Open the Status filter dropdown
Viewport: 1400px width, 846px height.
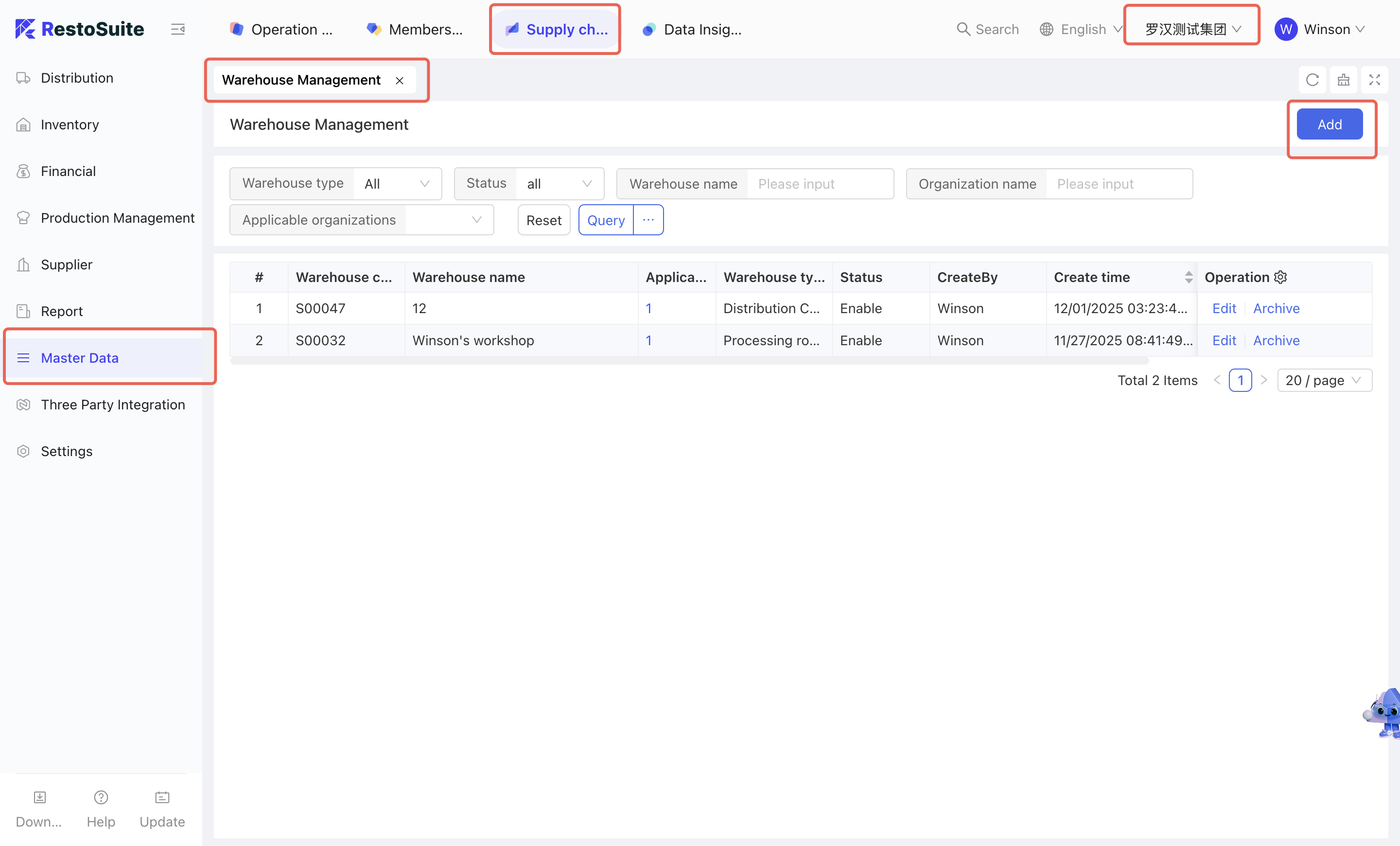click(559, 183)
